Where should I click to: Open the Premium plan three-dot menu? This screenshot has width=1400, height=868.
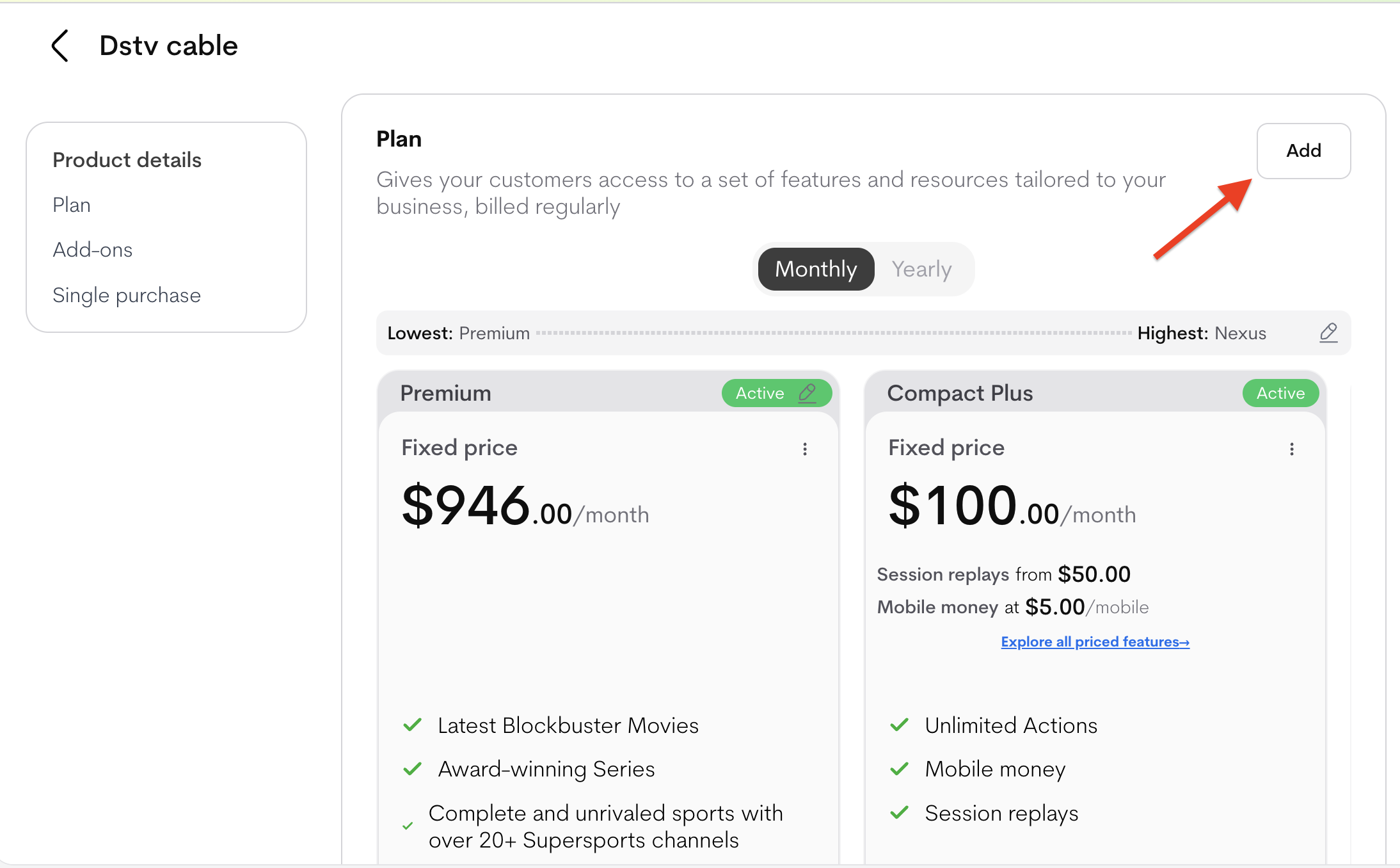(x=805, y=449)
